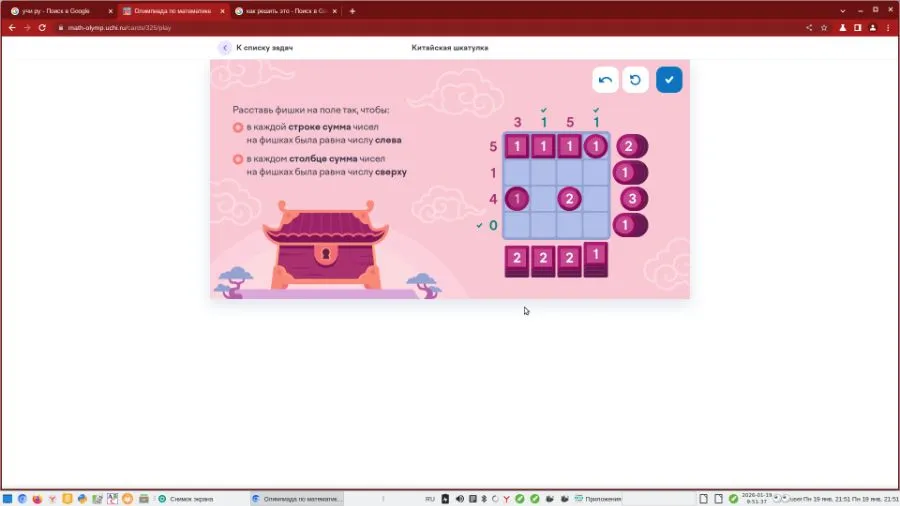Reload the current page
This screenshot has width=900, height=506.
42,28
